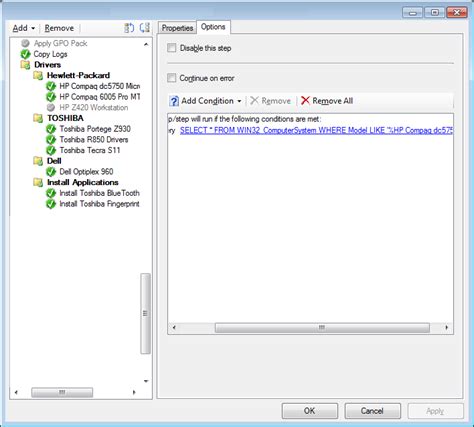The width and height of the screenshot is (474, 427).
Task: Open the Add Condition dropdown arrow
Action: (239, 101)
